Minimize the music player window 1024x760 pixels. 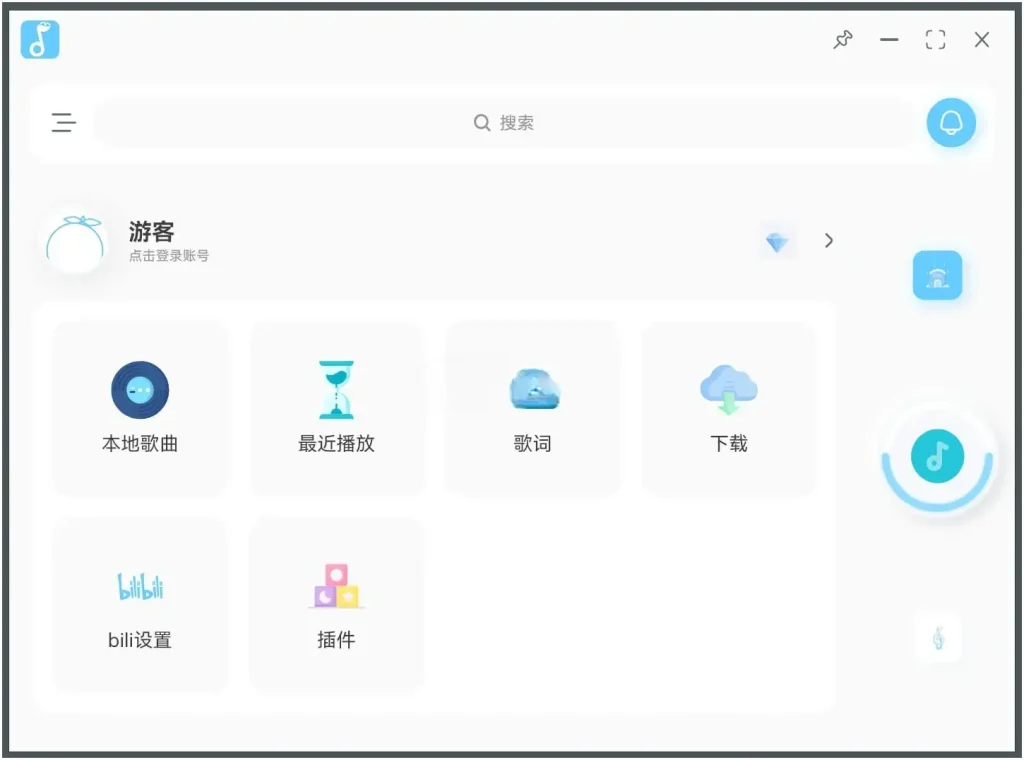(889, 40)
